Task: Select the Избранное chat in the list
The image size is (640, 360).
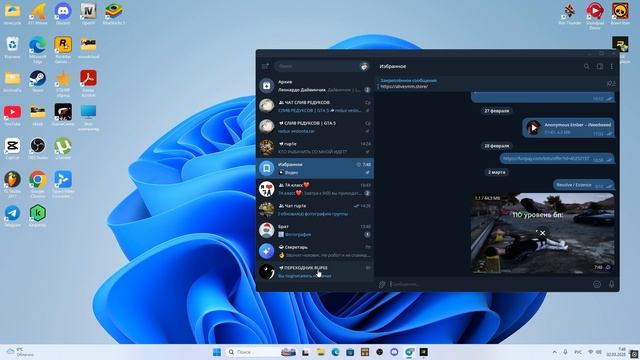Action: click(x=315, y=168)
